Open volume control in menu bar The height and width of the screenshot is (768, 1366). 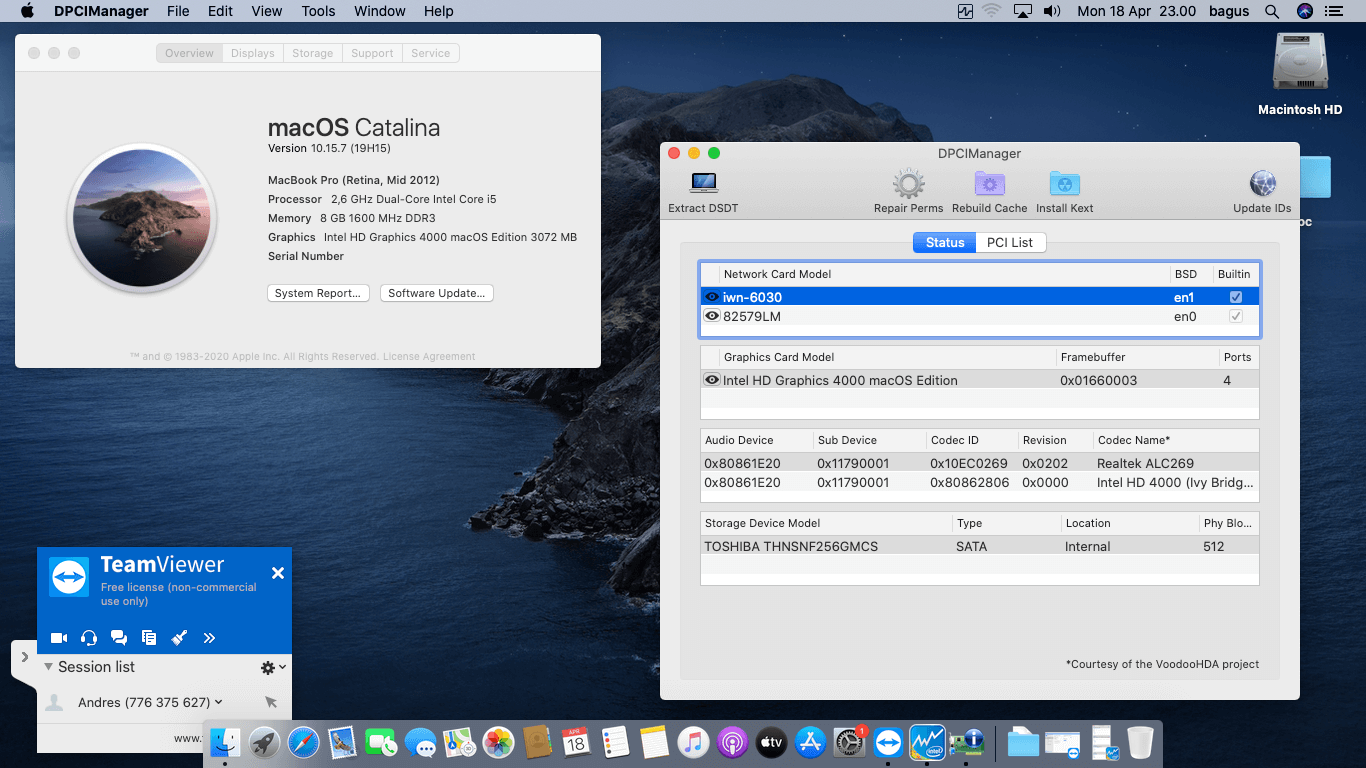click(x=1052, y=12)
